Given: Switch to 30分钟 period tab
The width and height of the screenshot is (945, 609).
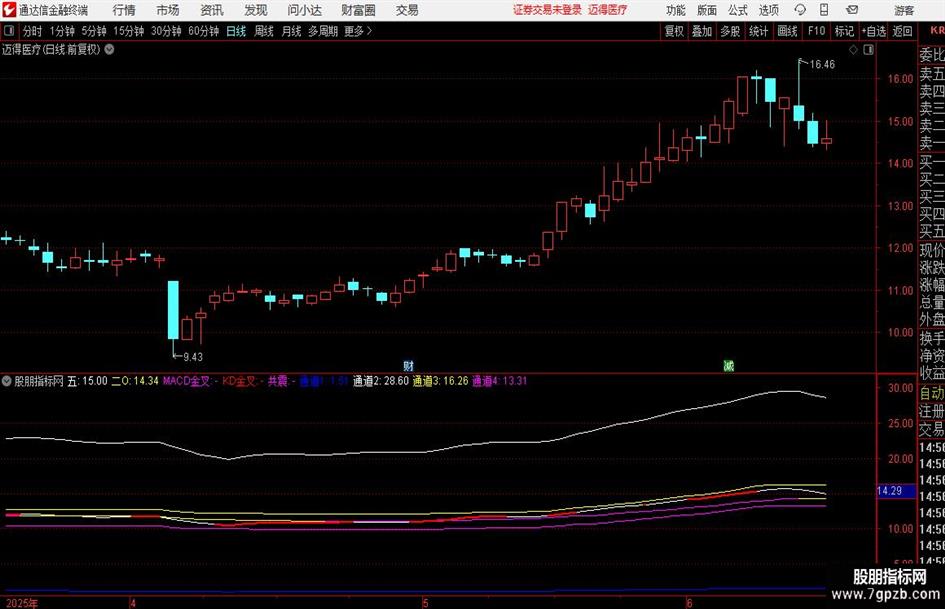Looking at the screenshot, I should (x=166, y=31).
